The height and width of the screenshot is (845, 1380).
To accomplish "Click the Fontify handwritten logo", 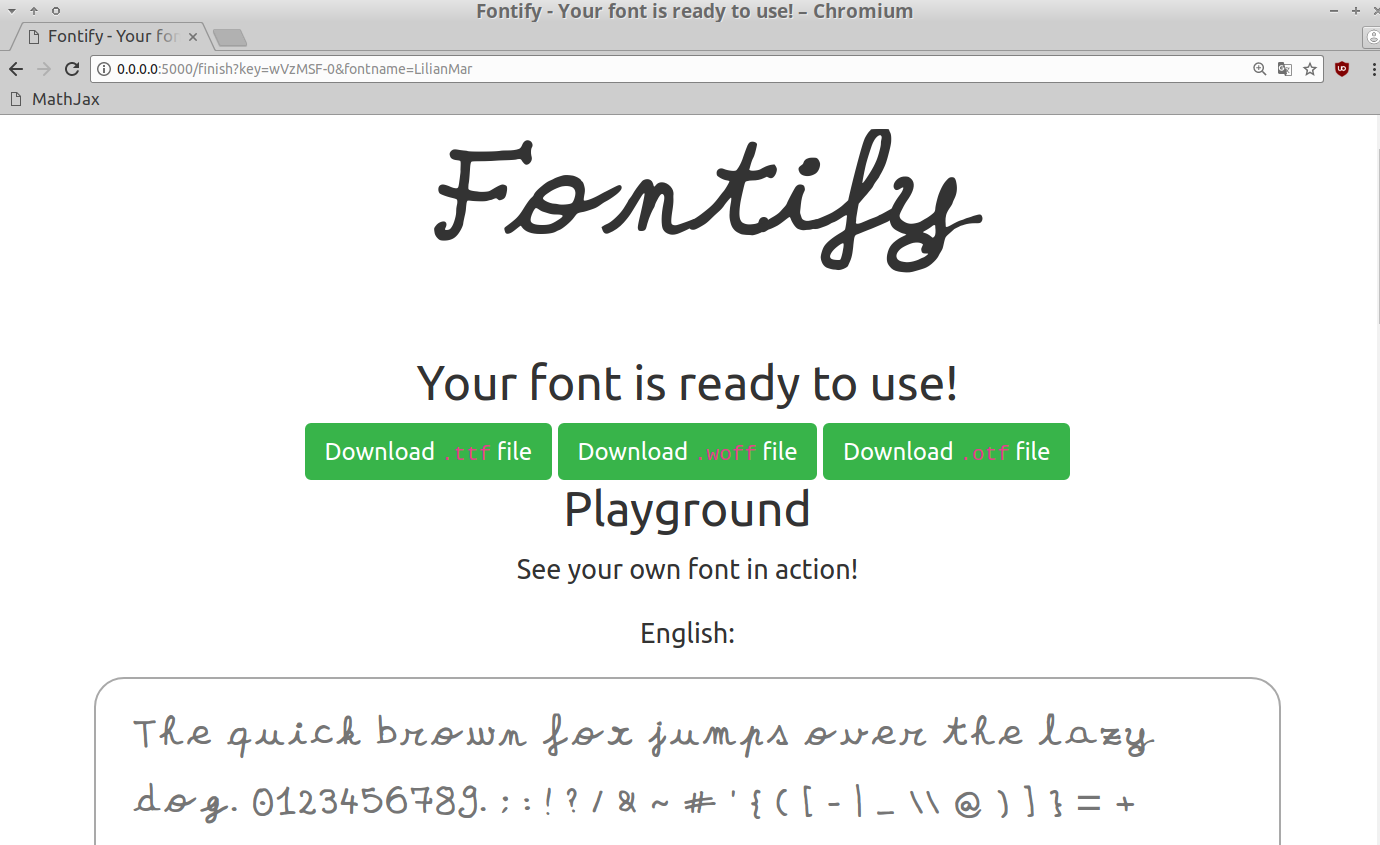I will tap(708, 201).
